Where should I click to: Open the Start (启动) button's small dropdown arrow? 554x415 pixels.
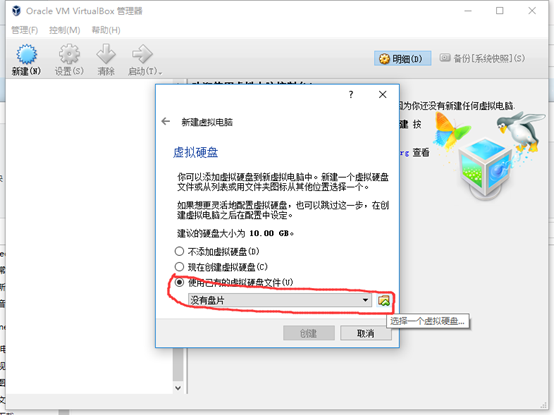pyautogui.click(x=160, y=73)
